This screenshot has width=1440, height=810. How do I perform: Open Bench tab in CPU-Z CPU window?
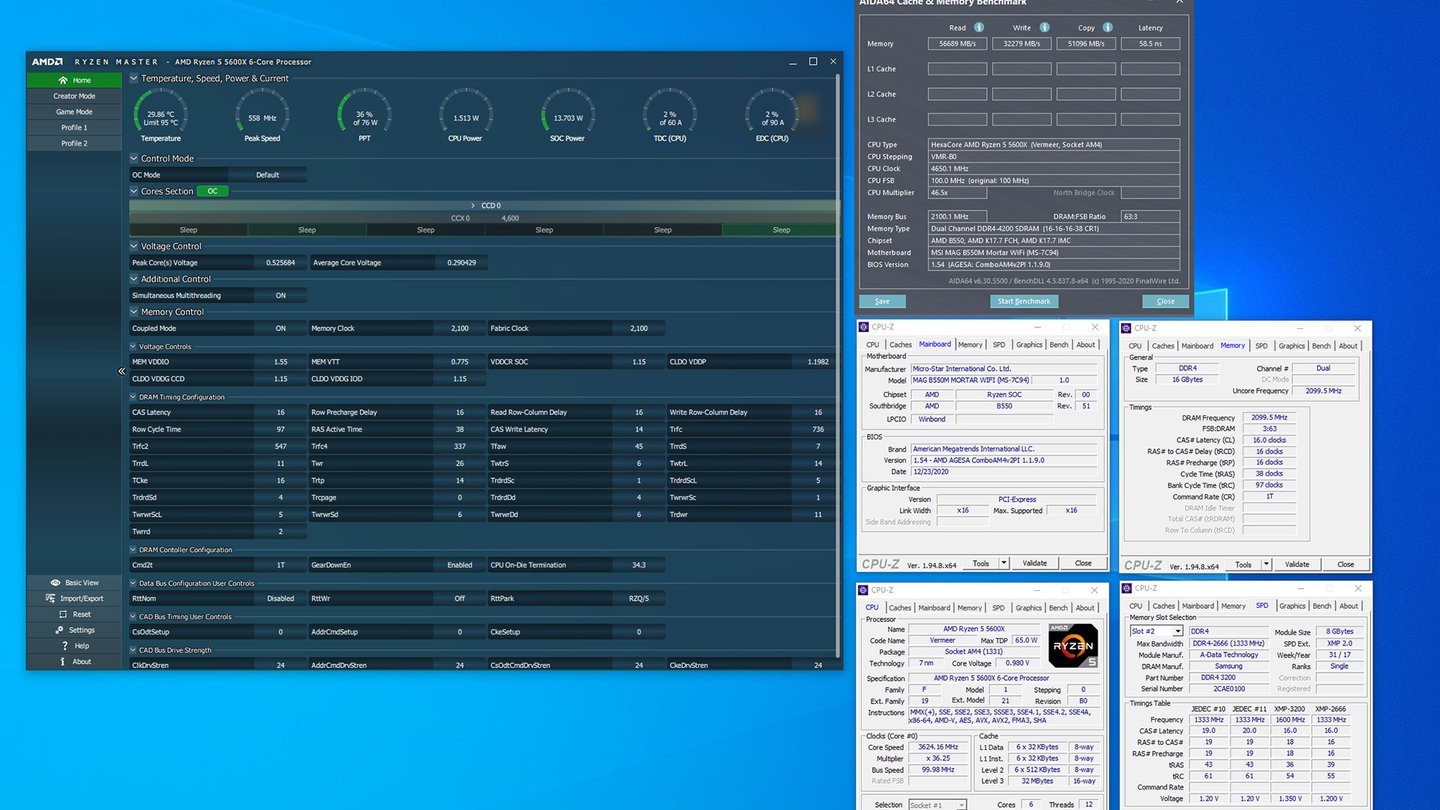point(1058,607)
